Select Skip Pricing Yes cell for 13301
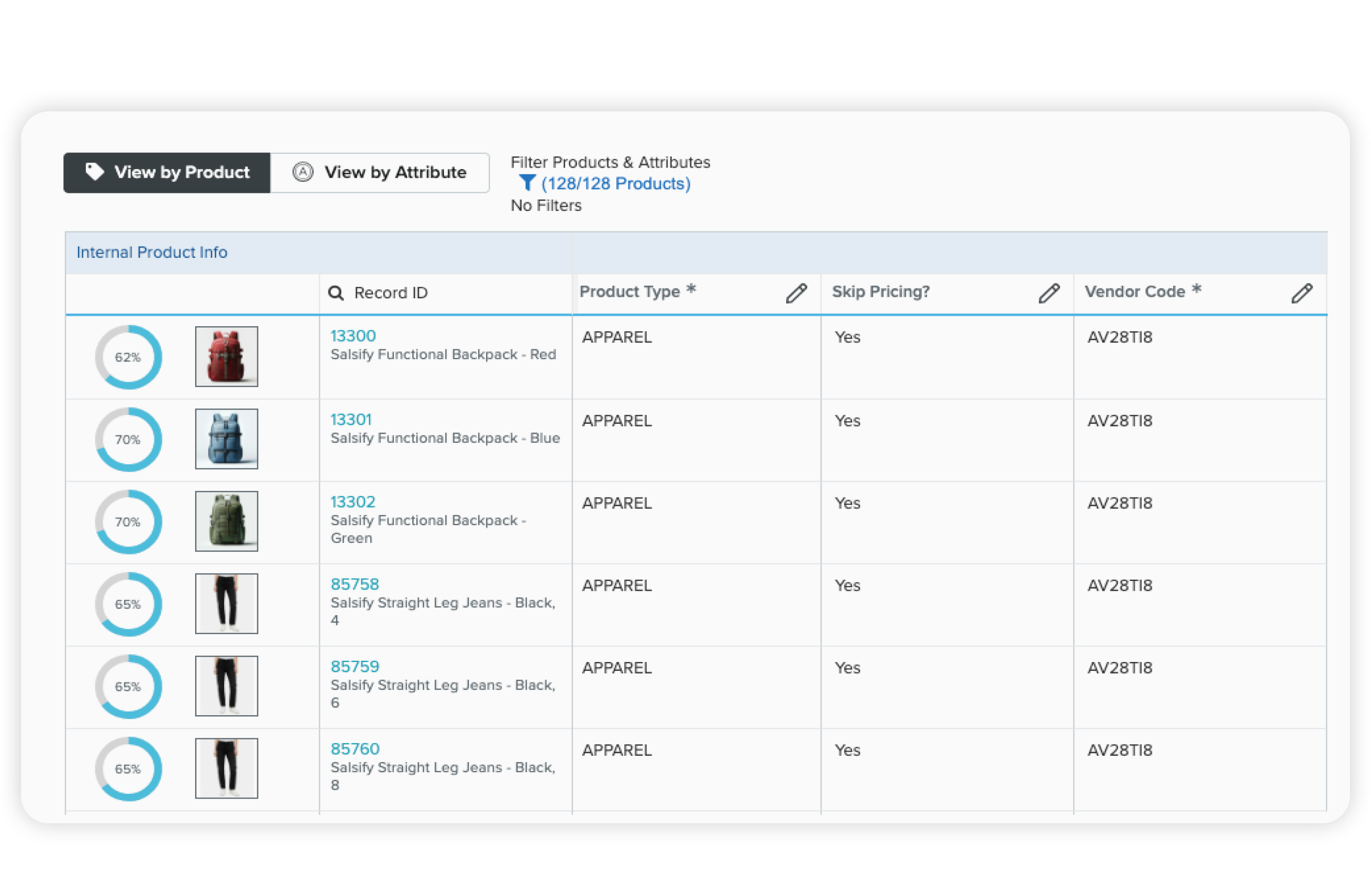Viewport: 1371px width, 896px height. pyautogui.click(x=947, y=440)
